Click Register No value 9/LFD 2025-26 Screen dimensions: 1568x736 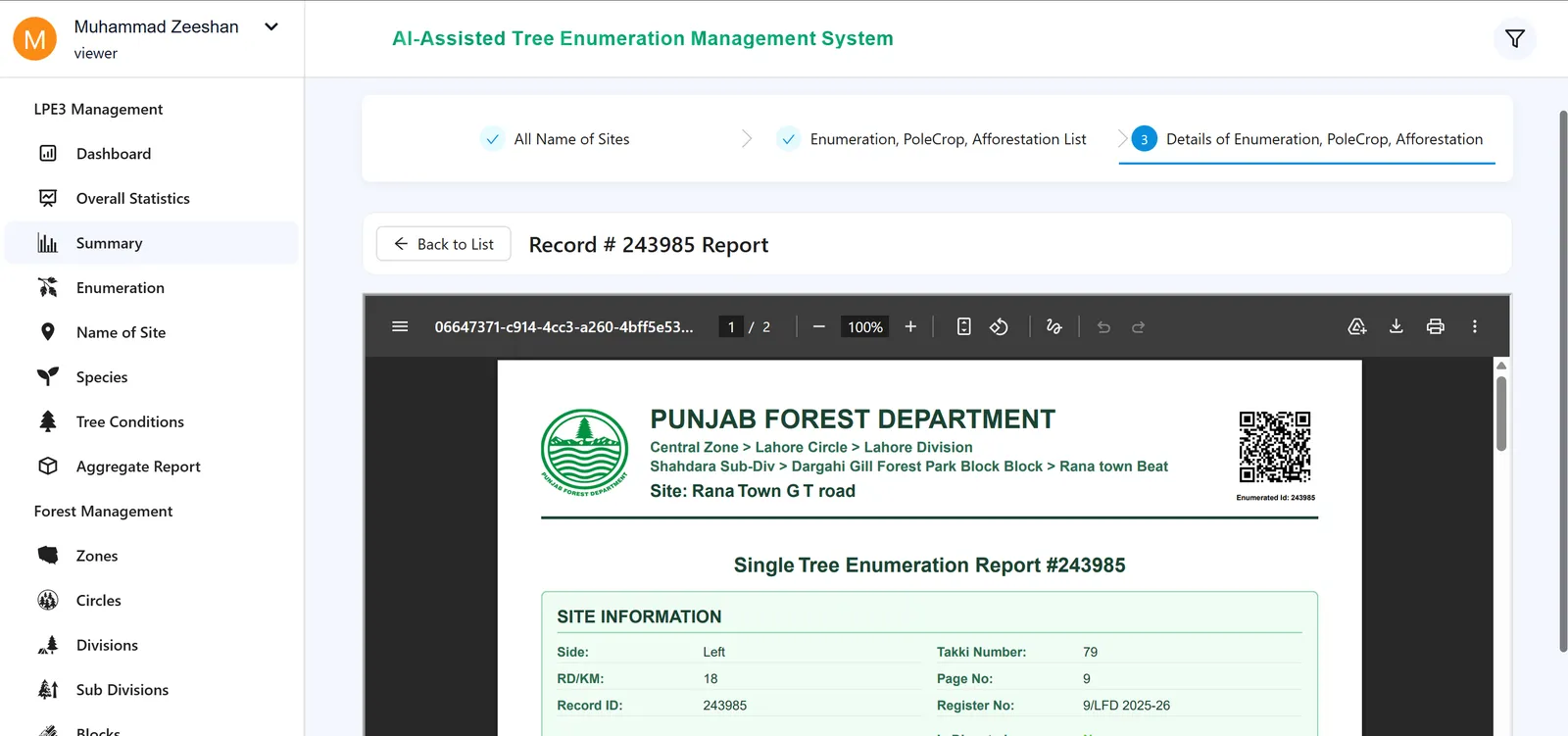coord(1126,706)
